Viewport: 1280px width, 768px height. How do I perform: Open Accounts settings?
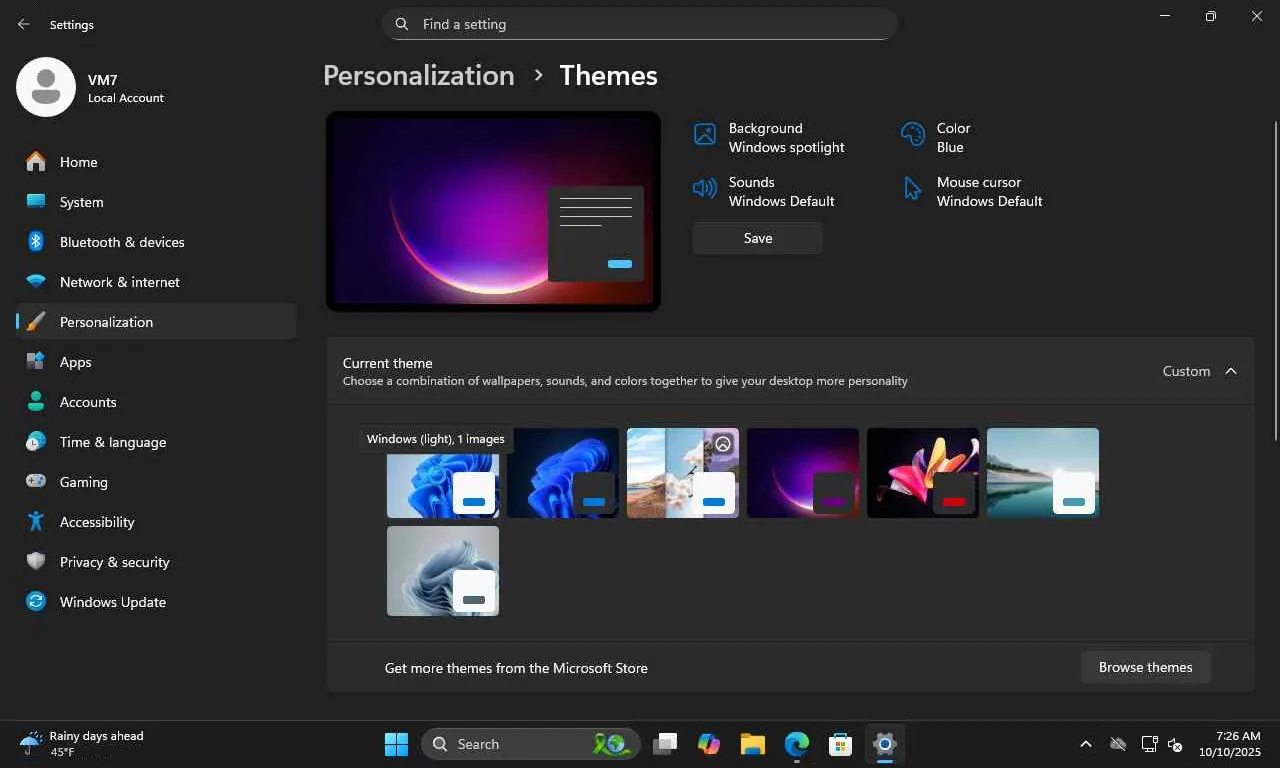point(156,402)
